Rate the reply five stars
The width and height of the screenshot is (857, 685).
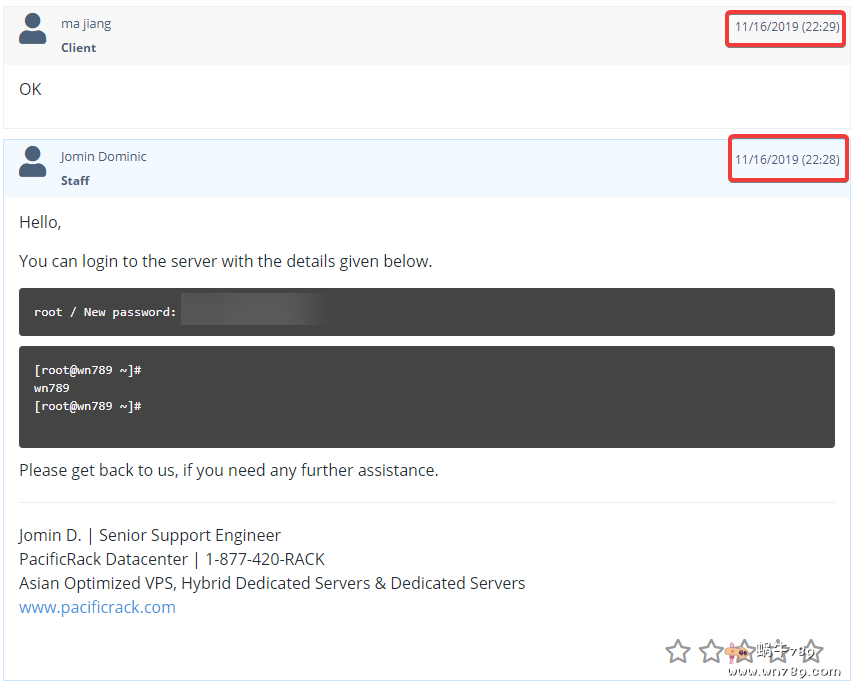pos(810,652)
